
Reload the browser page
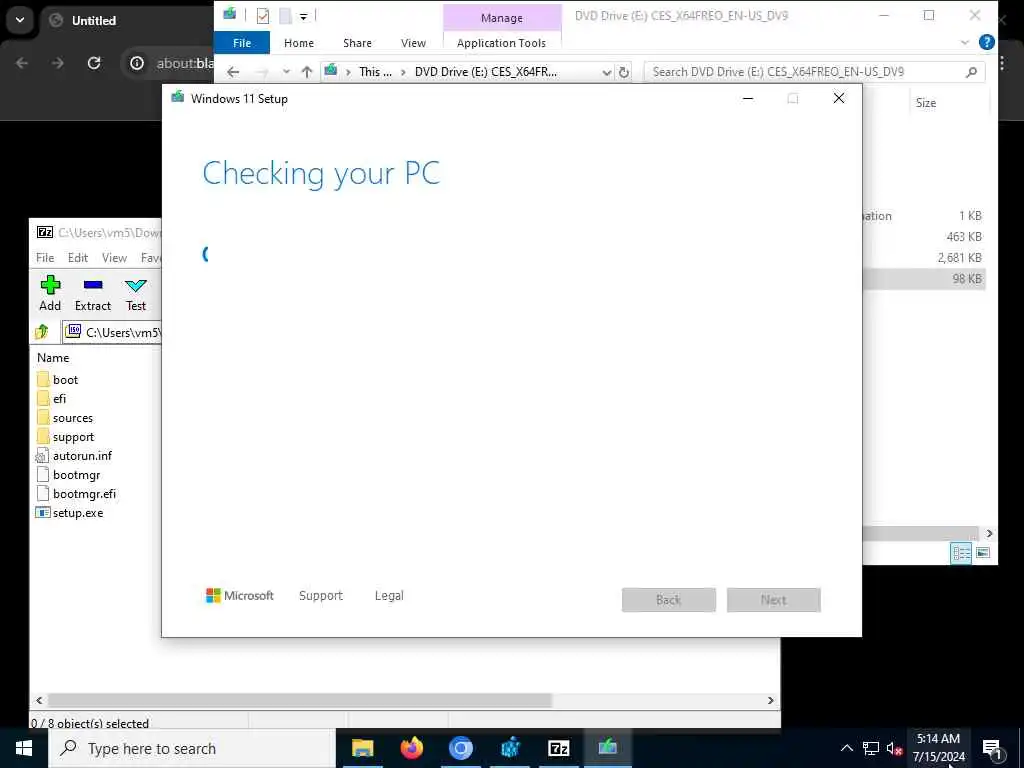coord(94,63)
